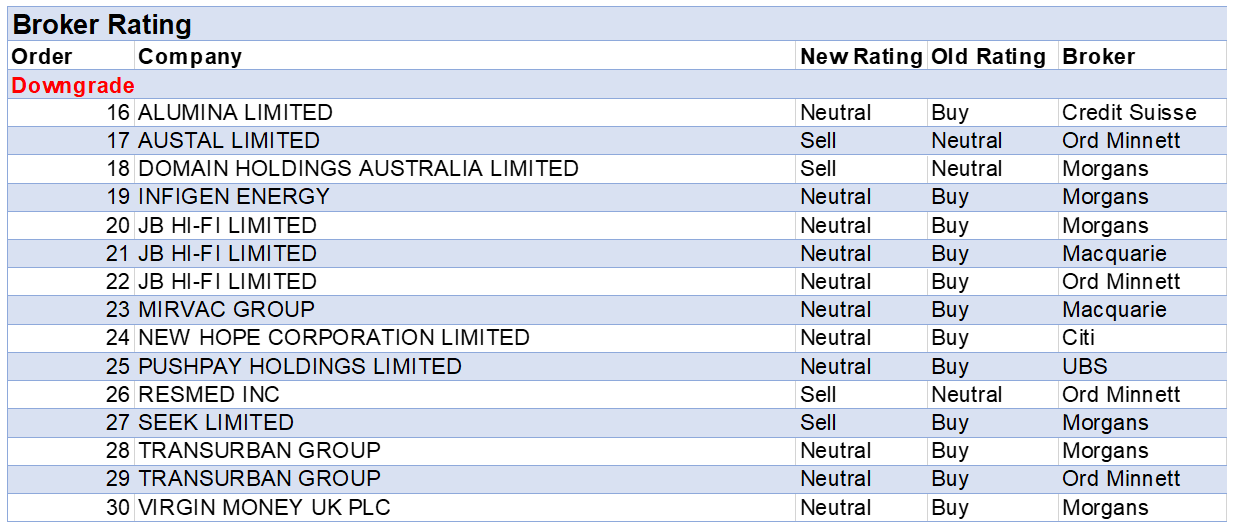
Task: Select the INFIGEN ENERGY company cell
Action: 234,197
